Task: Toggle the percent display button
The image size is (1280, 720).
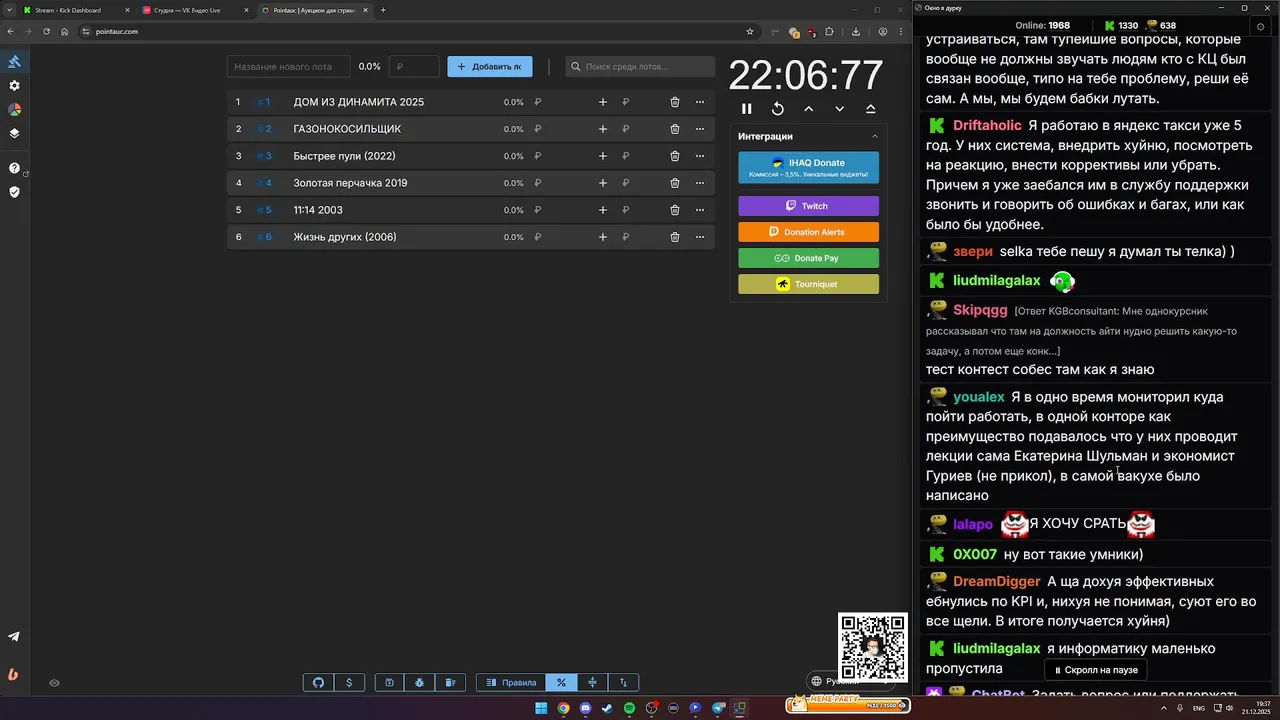Action: [561, 683]
